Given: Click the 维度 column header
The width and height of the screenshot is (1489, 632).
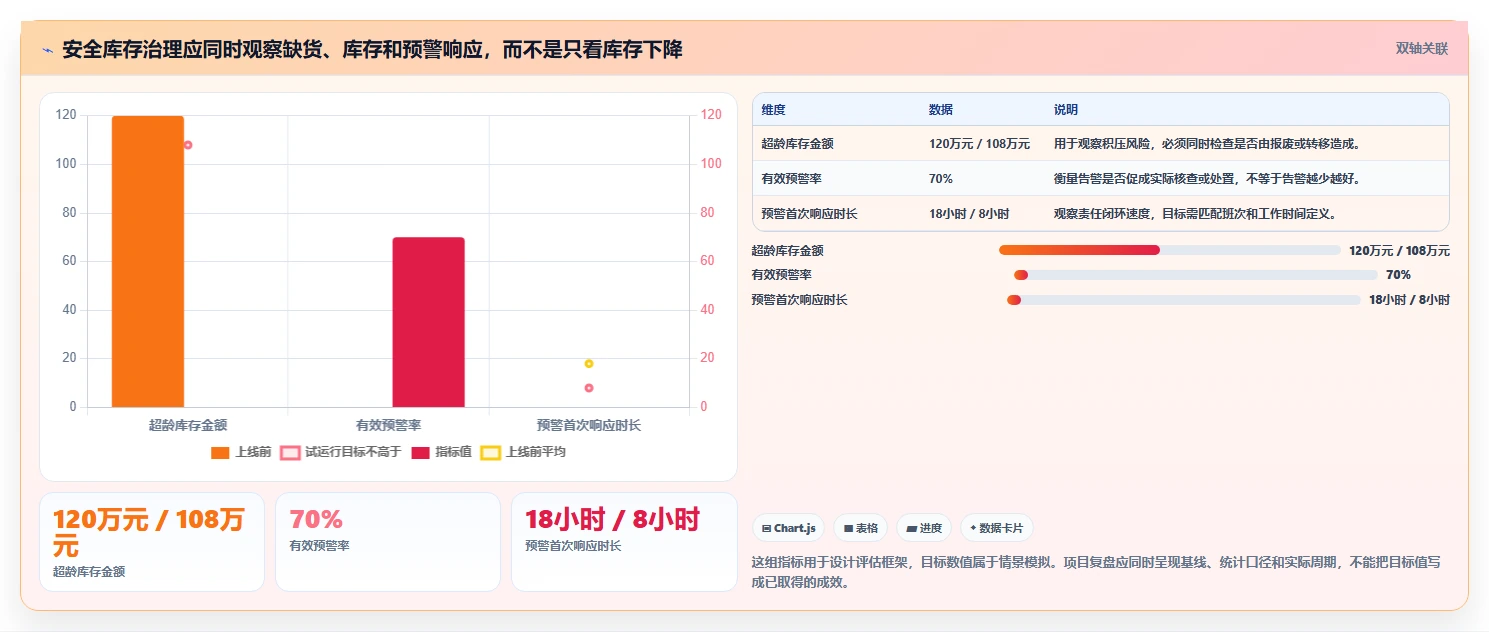Looking at the screenshot, I should (x=773, y=110).
